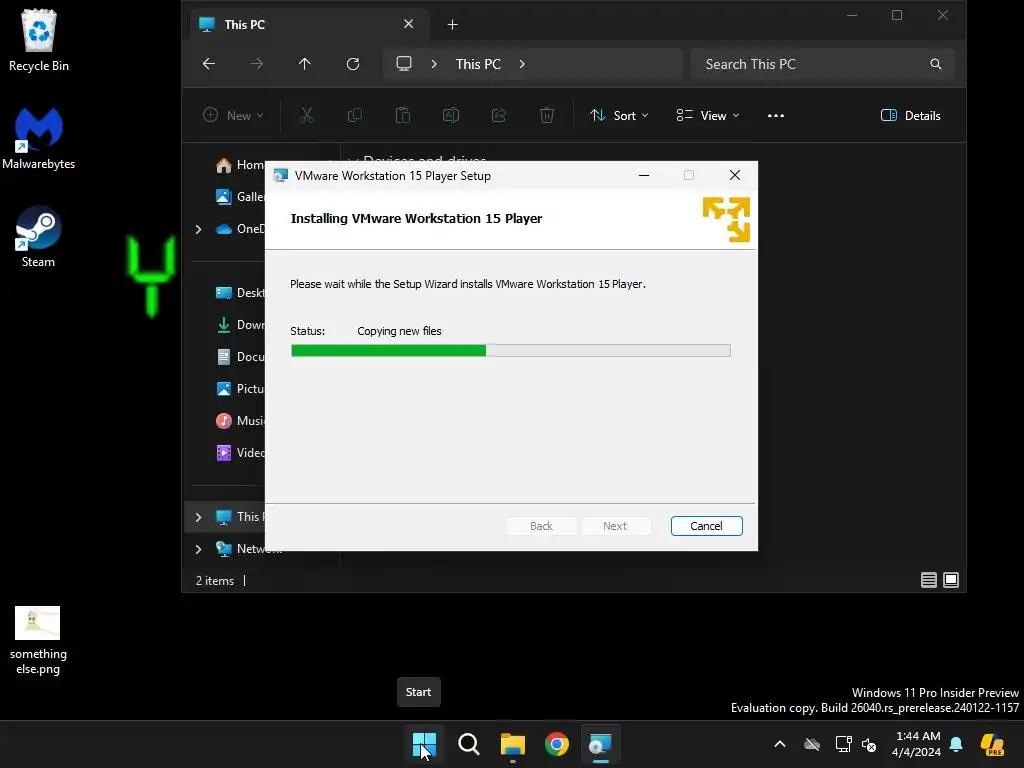This screenshot has height=768, width=1024.
Task: Select Gallery in navigation pane
Action: (239, 197)
